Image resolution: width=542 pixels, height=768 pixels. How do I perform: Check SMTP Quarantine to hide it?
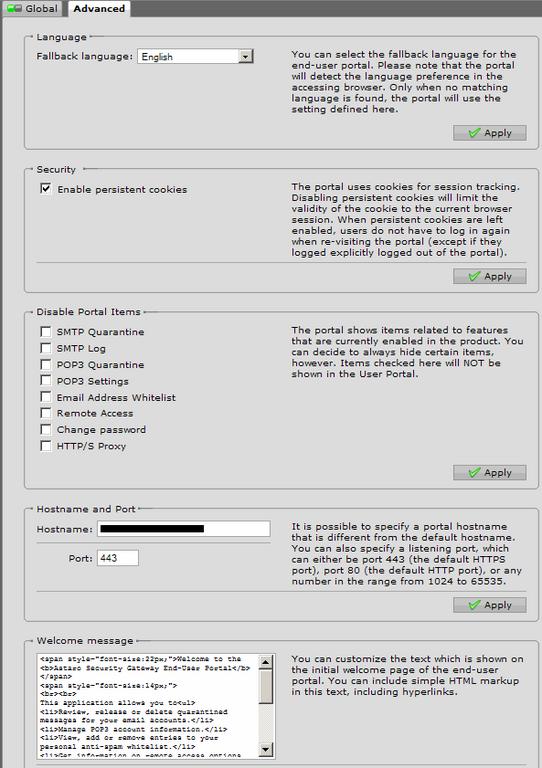tap(46, 332)
